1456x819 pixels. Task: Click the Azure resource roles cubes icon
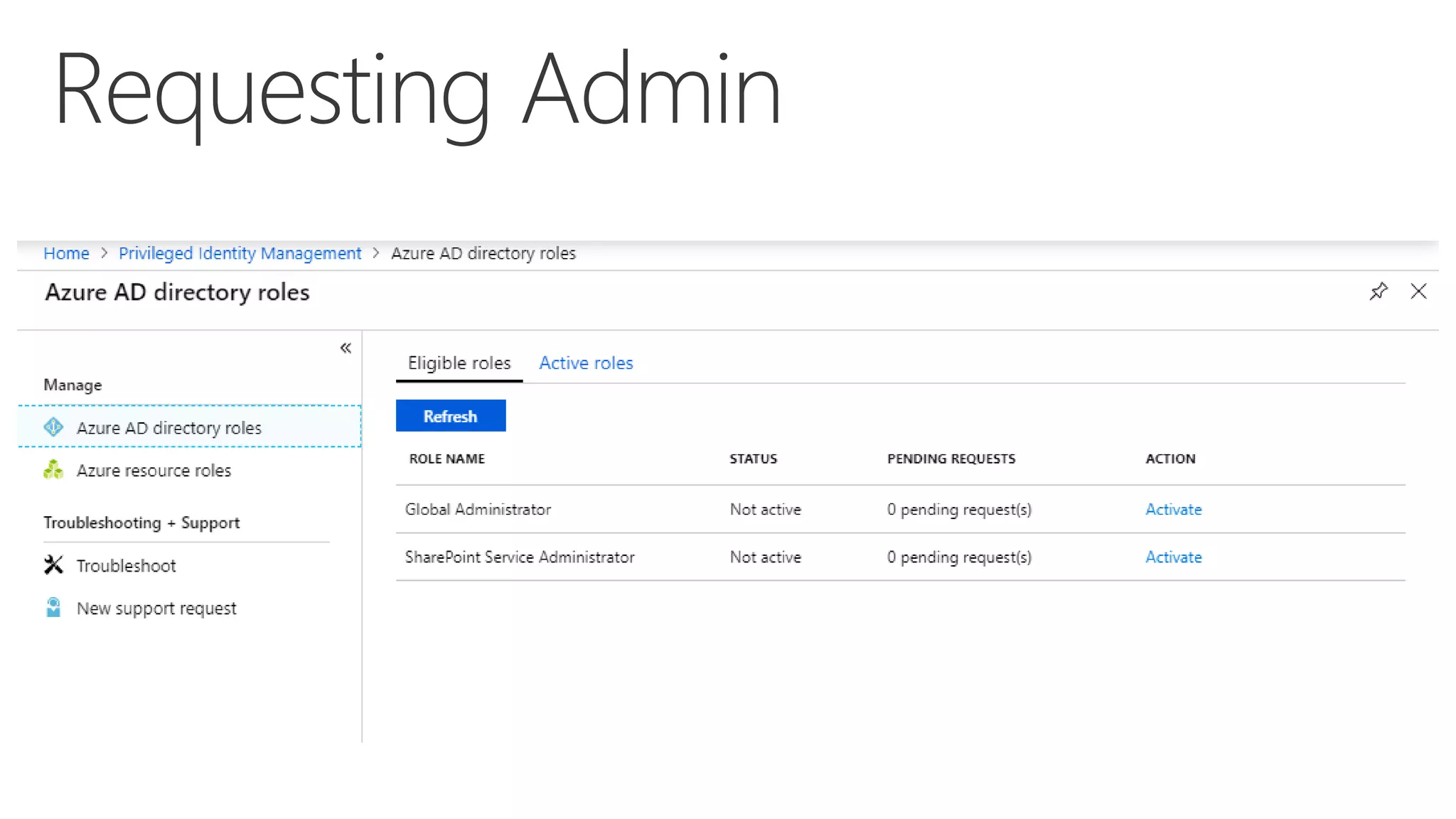[x=53, y=470]
